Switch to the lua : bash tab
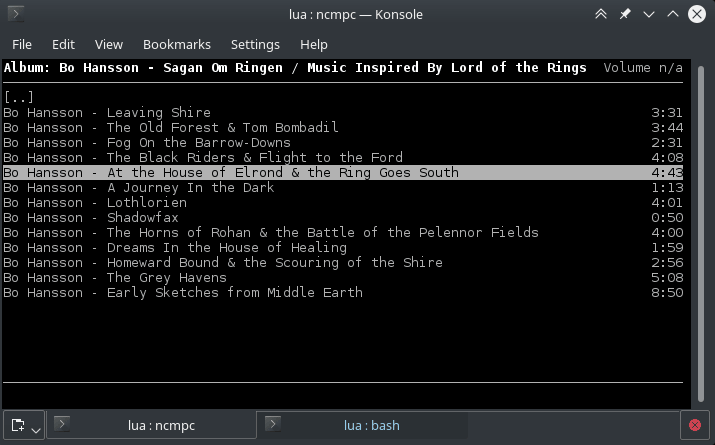 [371, 425]
